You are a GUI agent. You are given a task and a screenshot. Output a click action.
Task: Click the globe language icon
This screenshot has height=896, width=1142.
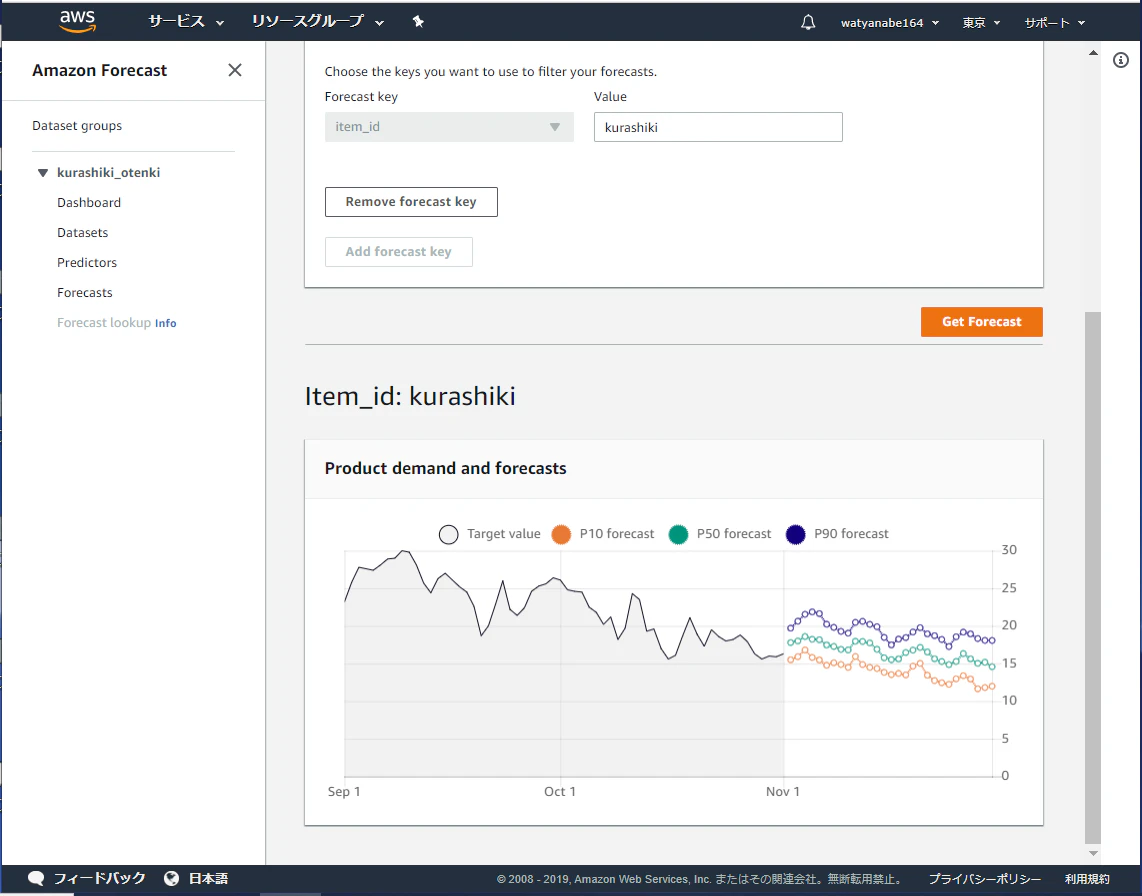171,879
